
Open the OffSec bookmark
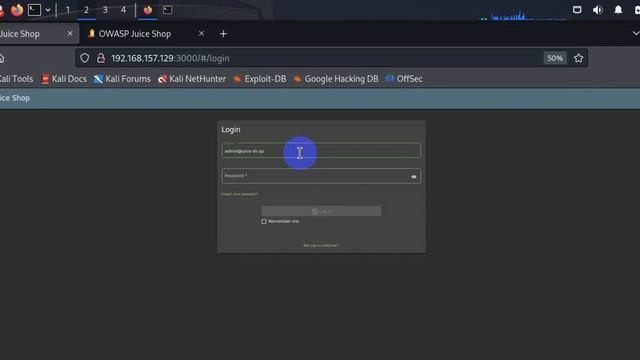coord(404,79)
